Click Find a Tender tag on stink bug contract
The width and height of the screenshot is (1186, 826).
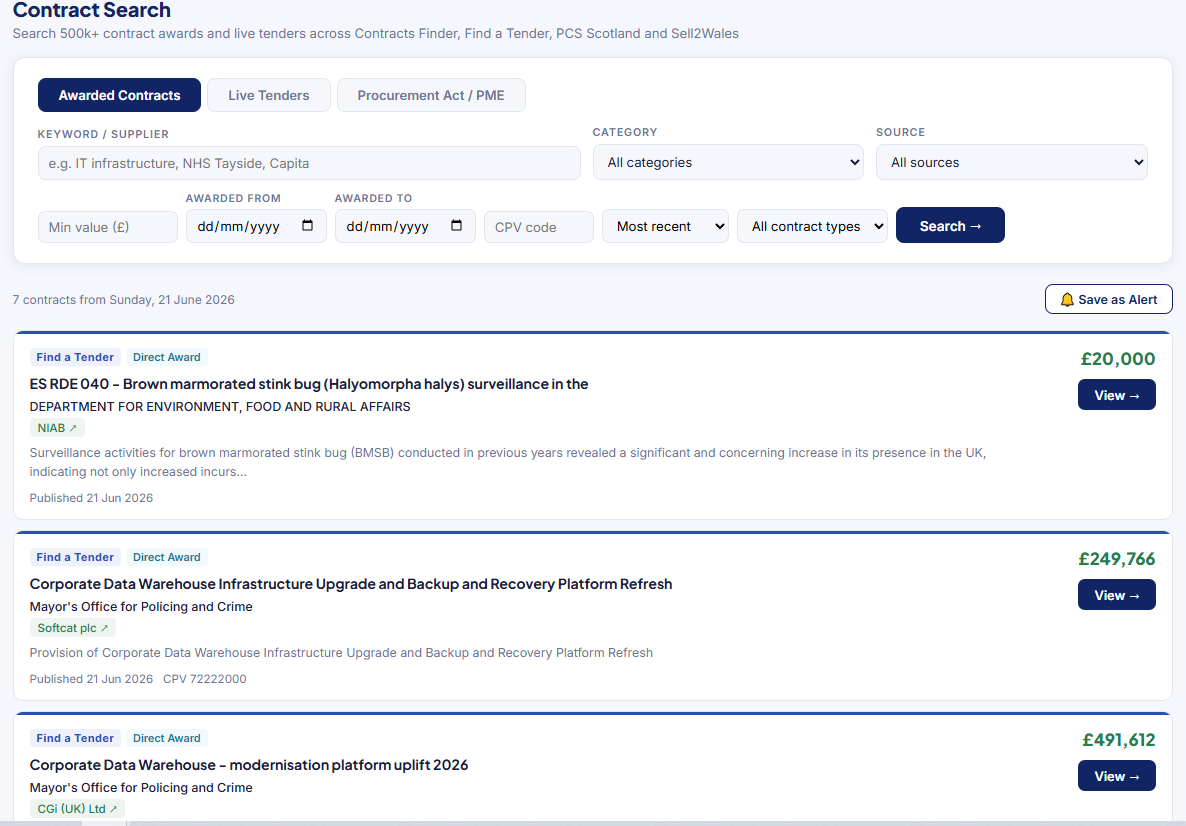(75, 357)
